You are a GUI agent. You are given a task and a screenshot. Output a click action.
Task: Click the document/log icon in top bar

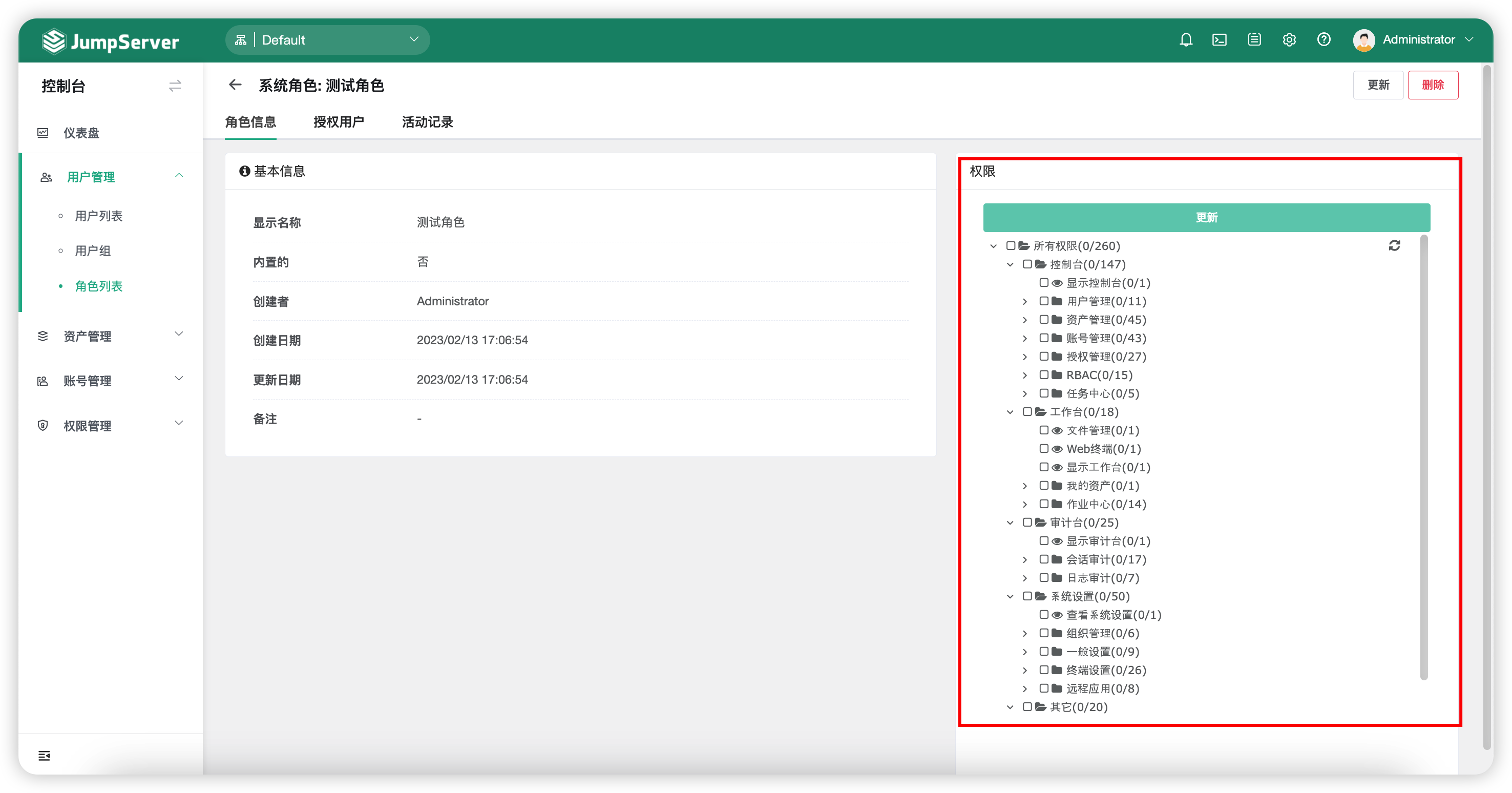(1254, 39)
